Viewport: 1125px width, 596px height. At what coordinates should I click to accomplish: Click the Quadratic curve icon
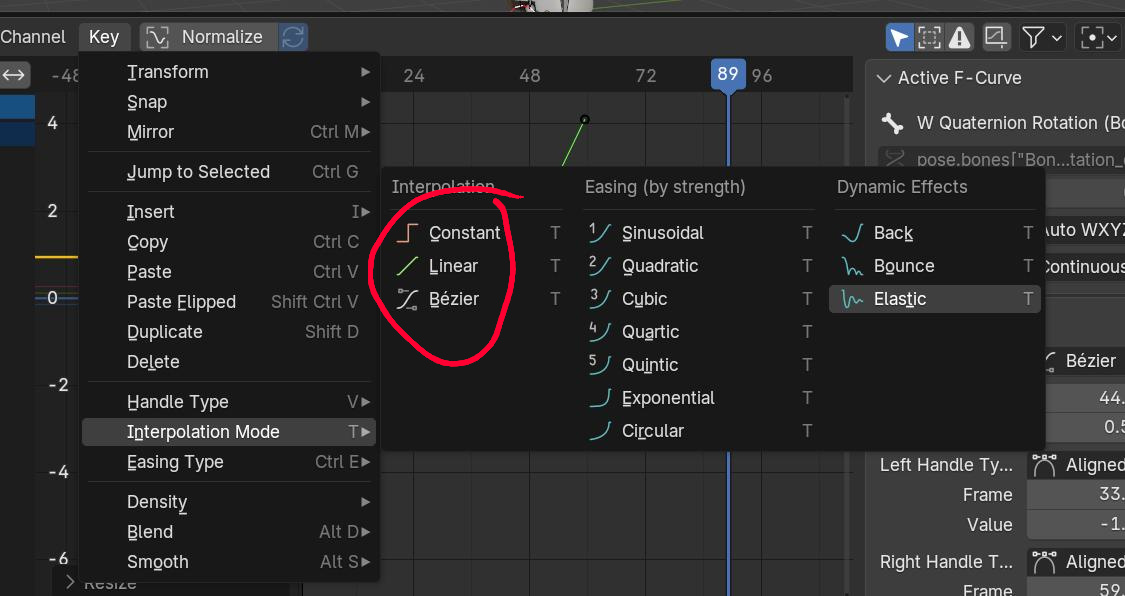pos(599,265)
